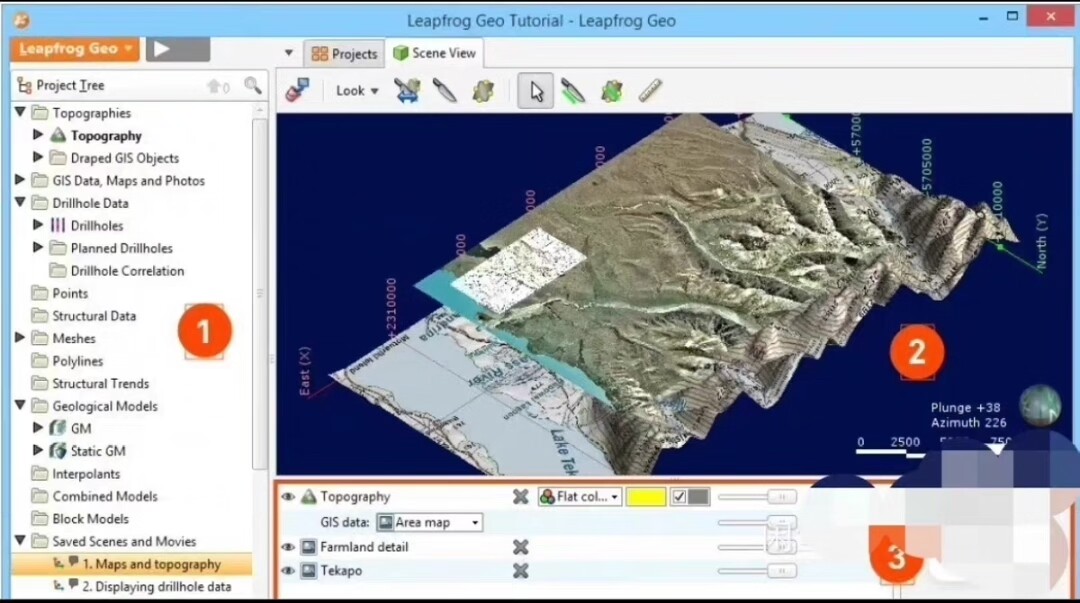Click the view orientation globe icon
1080x603 pixels.
coord(1040,406)
